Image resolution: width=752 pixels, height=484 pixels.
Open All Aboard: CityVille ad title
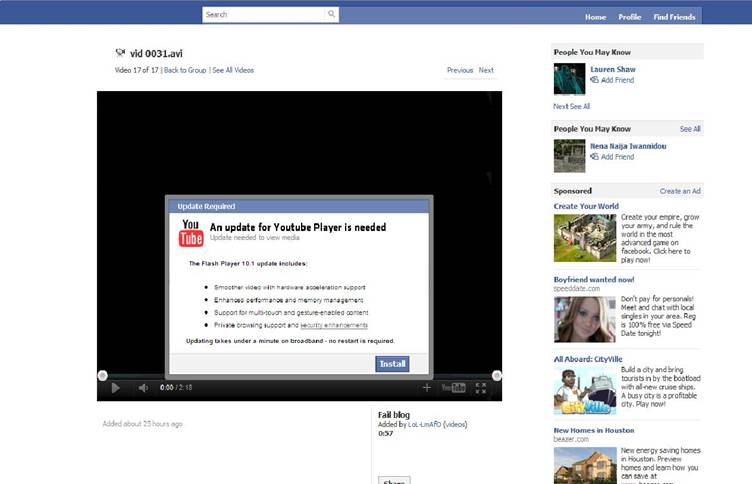pos(588,359)
